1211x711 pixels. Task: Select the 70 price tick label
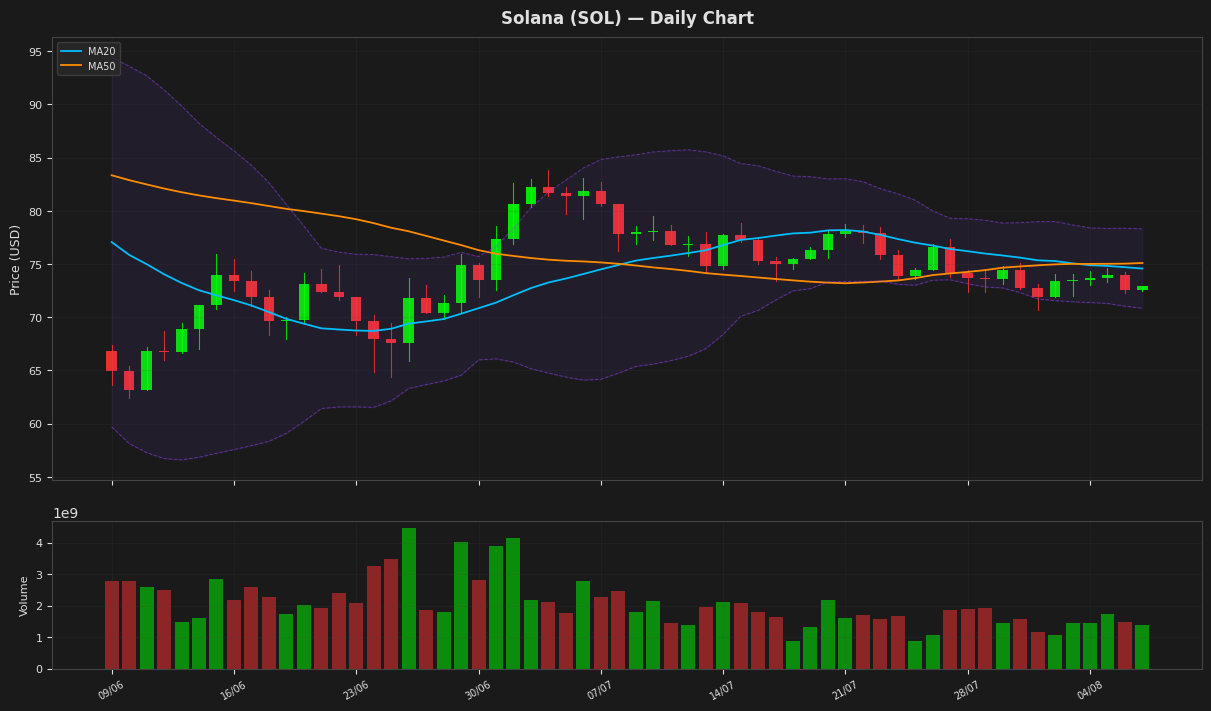point(36,318)
